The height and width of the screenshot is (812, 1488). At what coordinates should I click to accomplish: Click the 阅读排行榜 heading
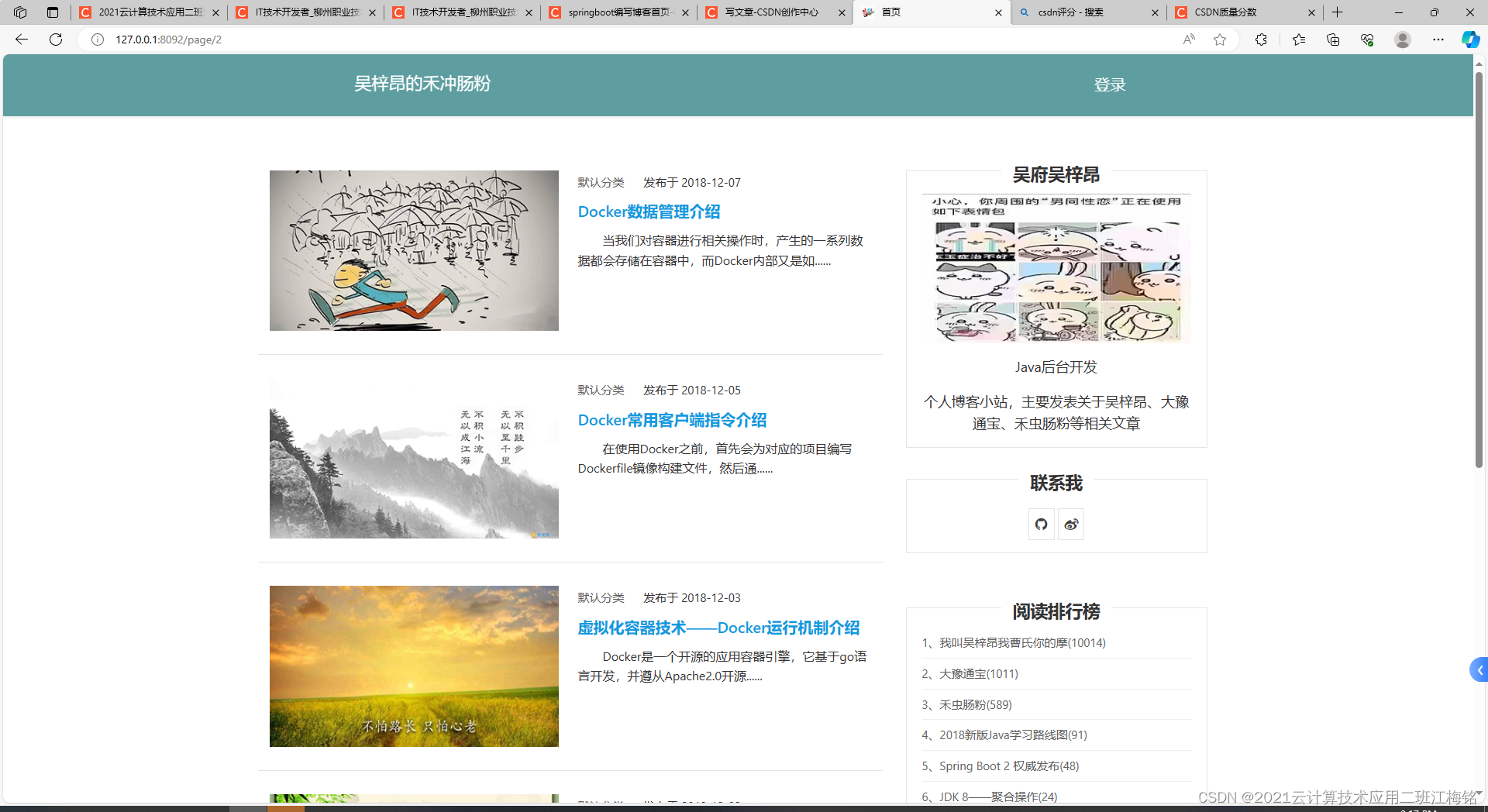(x=1056, y=612)
